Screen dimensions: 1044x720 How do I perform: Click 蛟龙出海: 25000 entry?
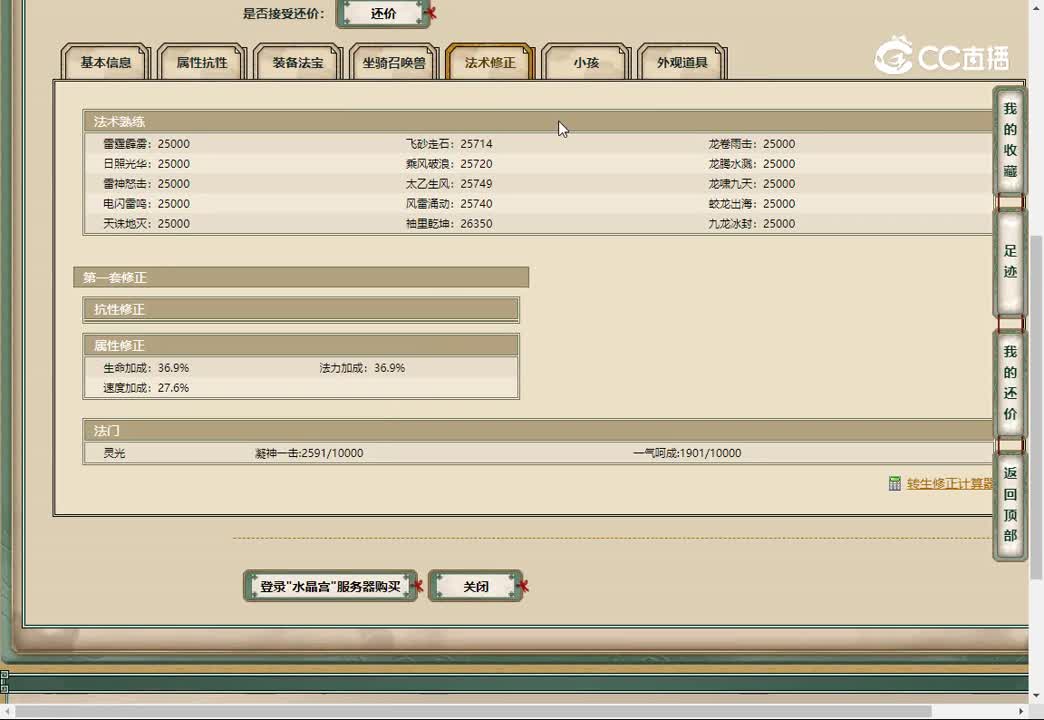(752, 204)
